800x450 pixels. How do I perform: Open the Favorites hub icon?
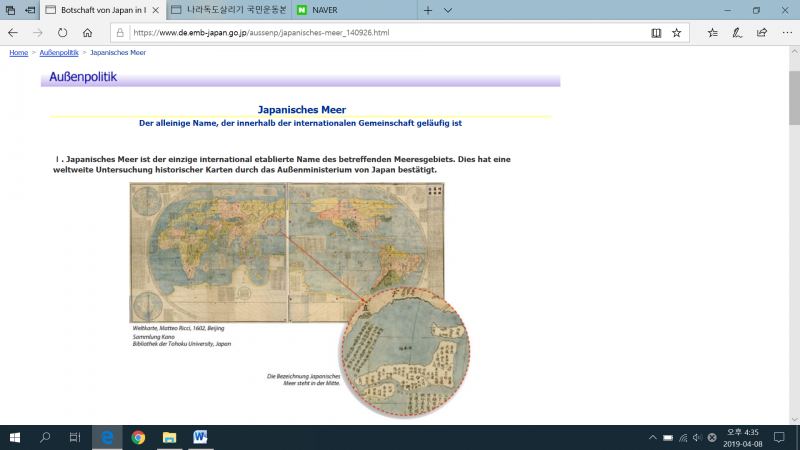pyautogui.click(x=712, y=32)
